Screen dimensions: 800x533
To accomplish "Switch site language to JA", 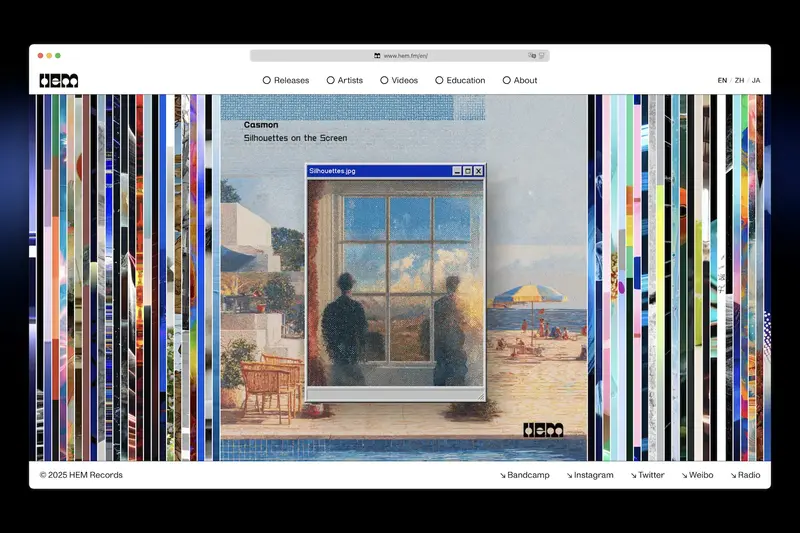I will (756, 80).
